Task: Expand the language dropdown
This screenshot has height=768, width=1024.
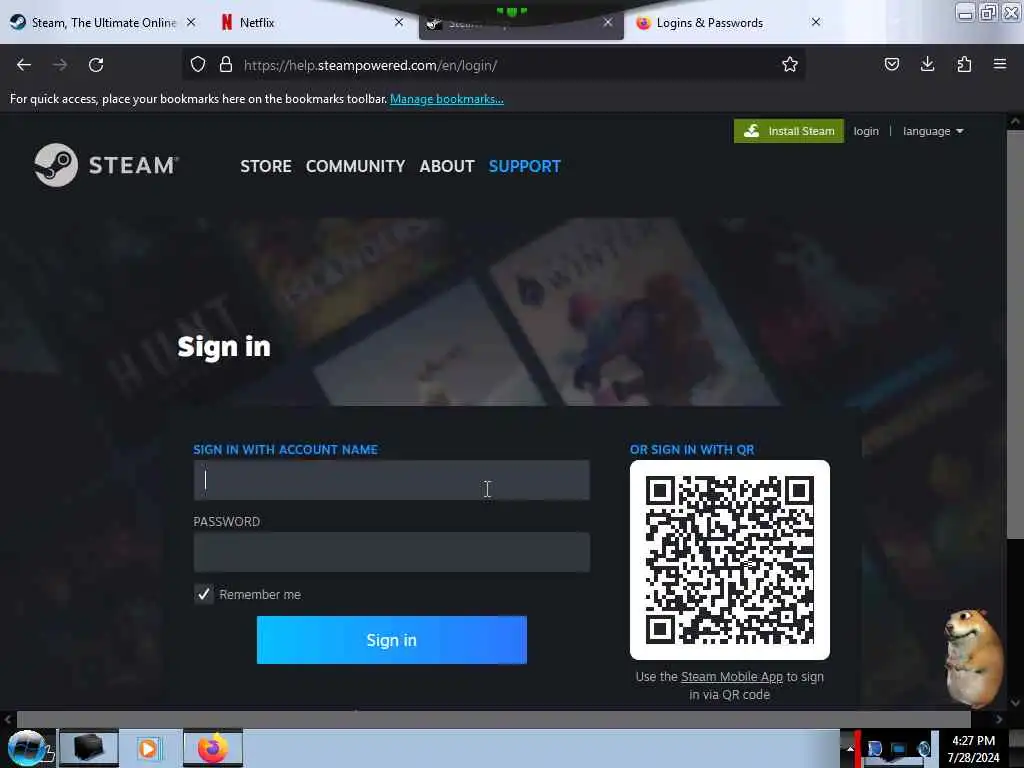Action: pyautogui.click(x=933, y=131)
